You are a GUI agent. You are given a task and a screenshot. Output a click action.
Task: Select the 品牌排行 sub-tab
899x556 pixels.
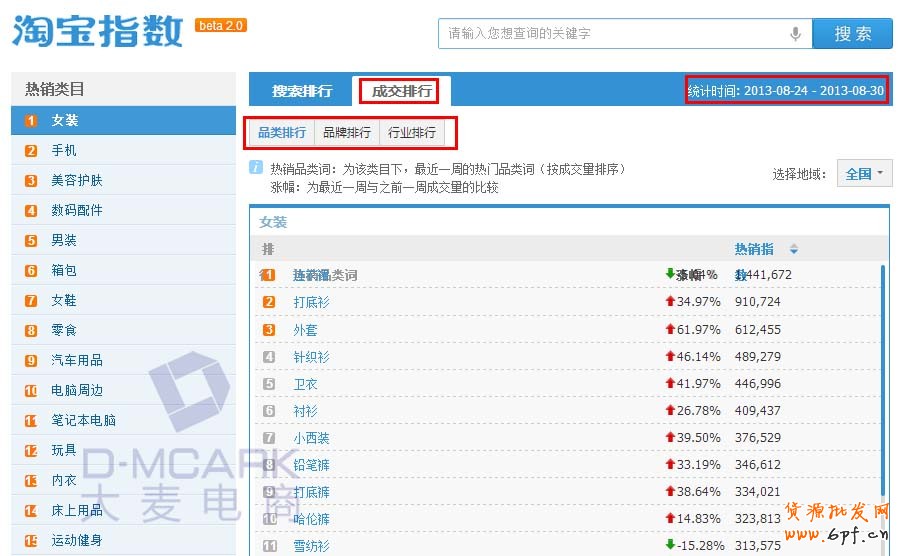(x=347, y=132)
